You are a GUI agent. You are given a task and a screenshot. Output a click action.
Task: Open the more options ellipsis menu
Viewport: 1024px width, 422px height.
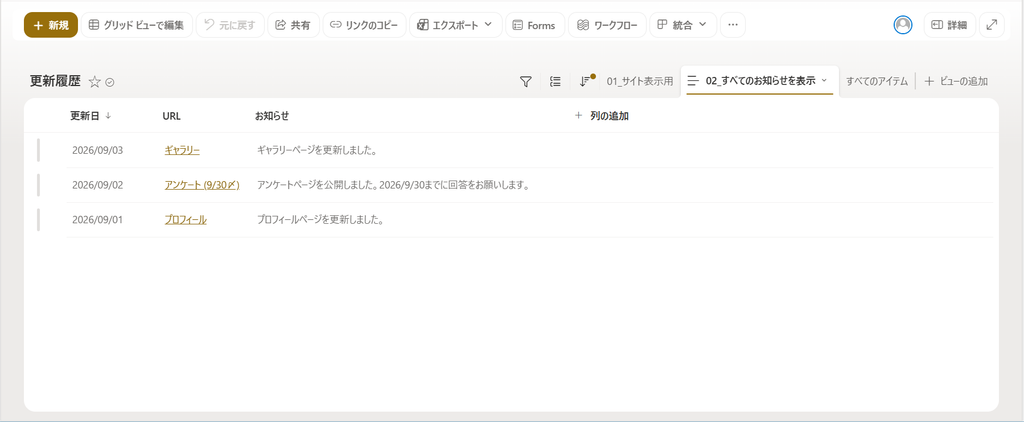(x=733, y=25)
